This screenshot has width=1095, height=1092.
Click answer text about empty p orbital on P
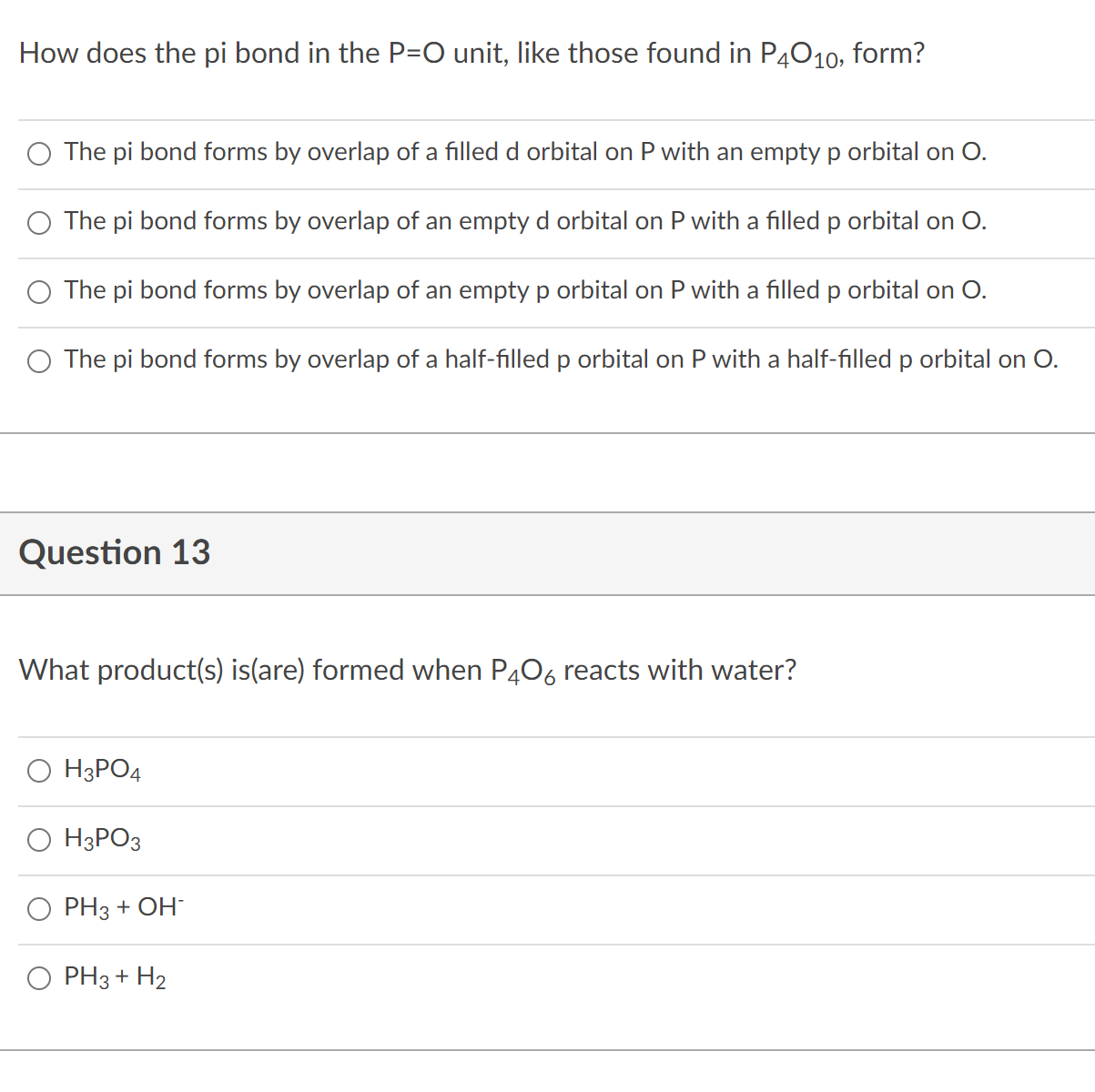point(525,290)
